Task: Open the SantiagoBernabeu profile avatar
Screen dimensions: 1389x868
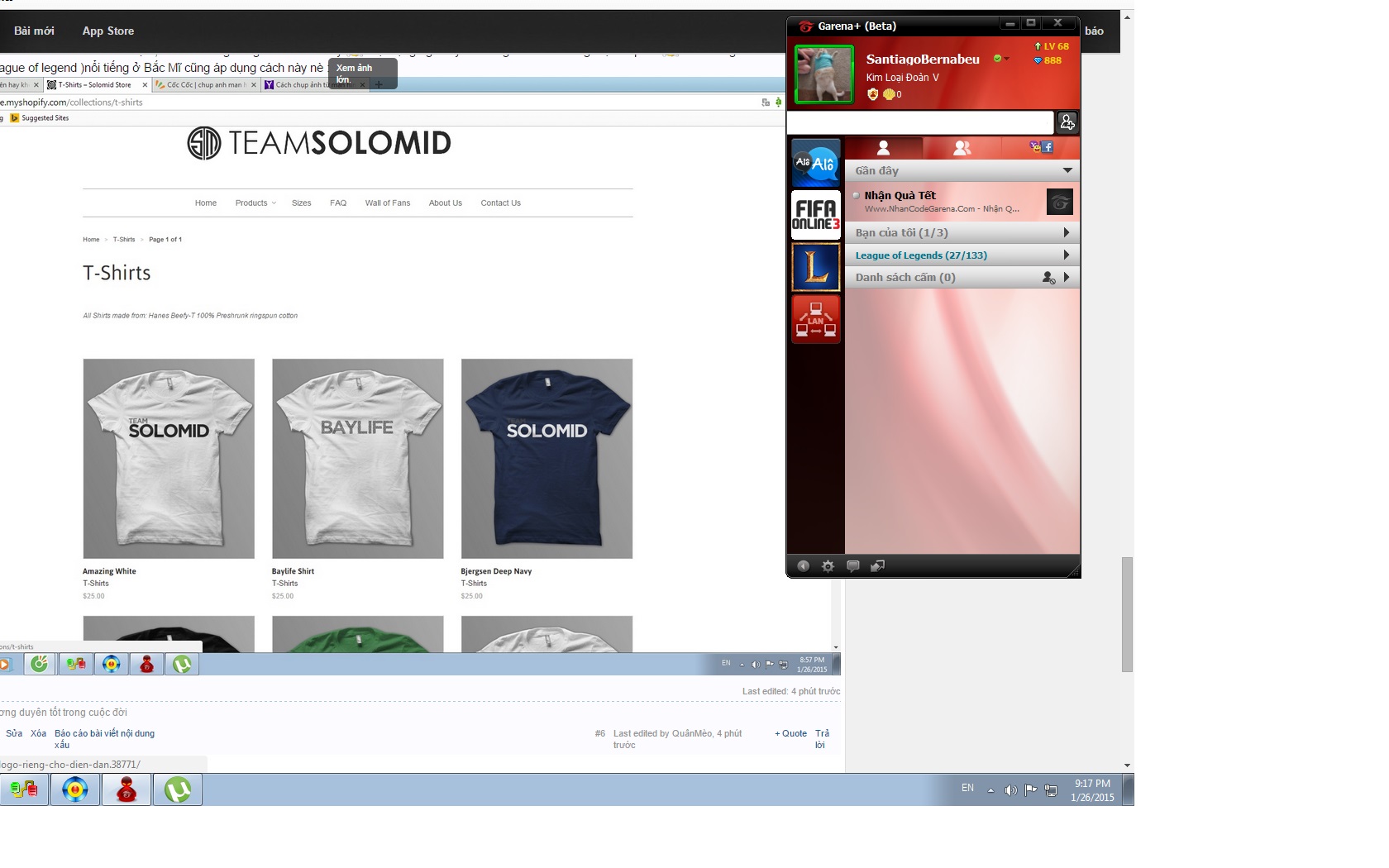Action: coord(823,74)
